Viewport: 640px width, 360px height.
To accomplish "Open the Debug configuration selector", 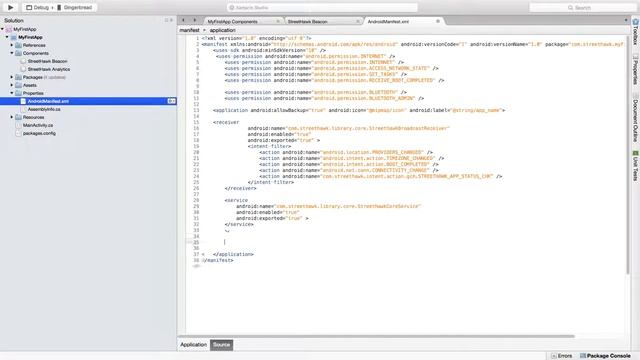I will 37,7.
